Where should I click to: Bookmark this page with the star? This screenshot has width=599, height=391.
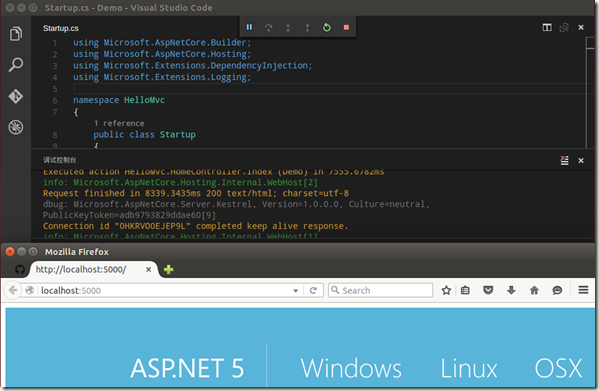446,290
